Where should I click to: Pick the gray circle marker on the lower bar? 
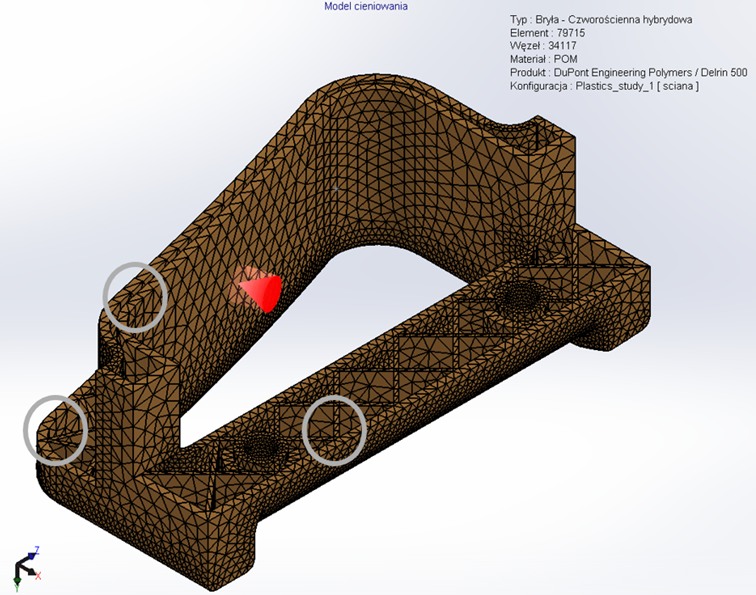334,429
